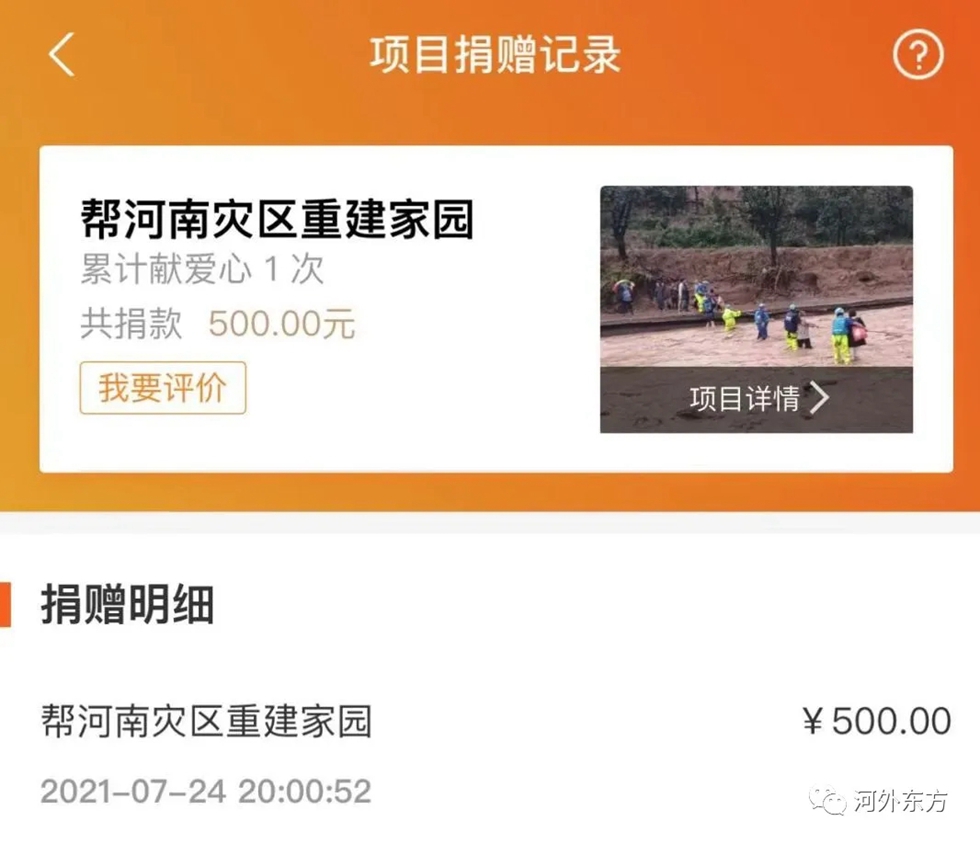This screenshot has width=980, height=844.
Task: Click the 共捐款 label
Action: (131, 324)
